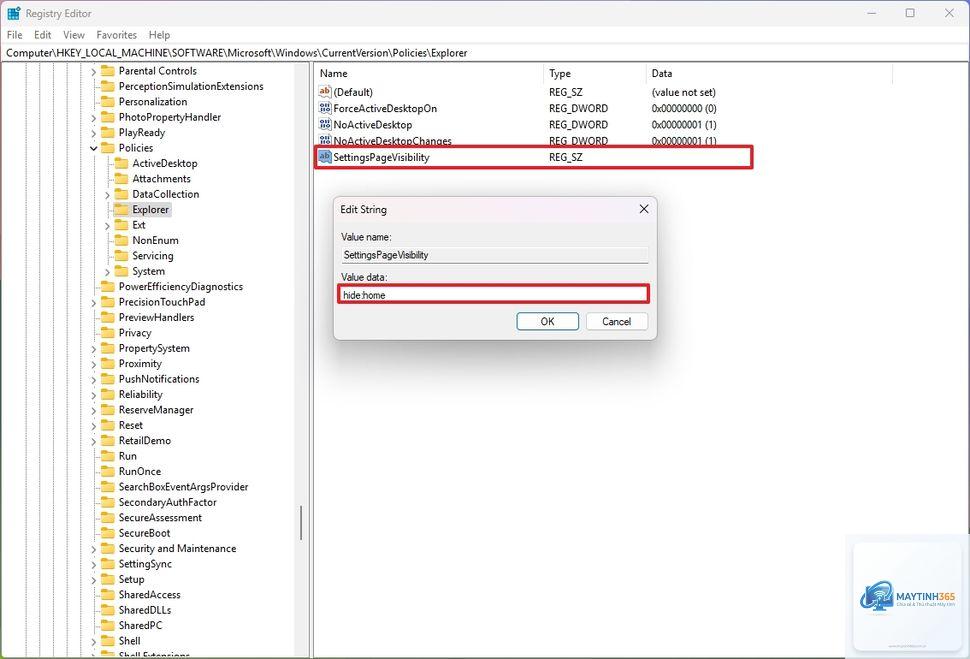Click the 0x00000000 (0) data cell
The width and height of the screenshot is (970, 659).
[x=684, y=108]
